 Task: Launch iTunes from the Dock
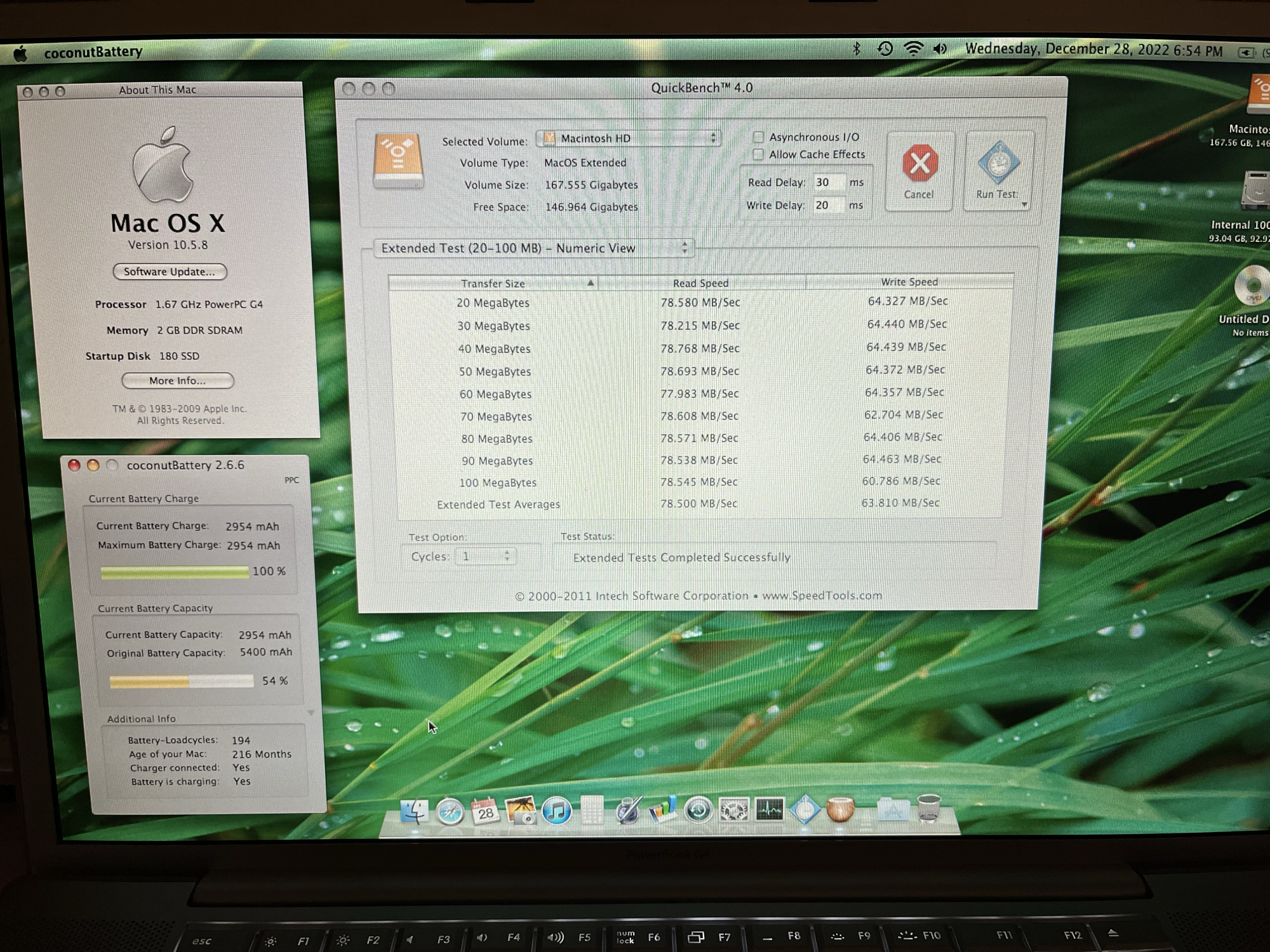(x=556, y=810)
